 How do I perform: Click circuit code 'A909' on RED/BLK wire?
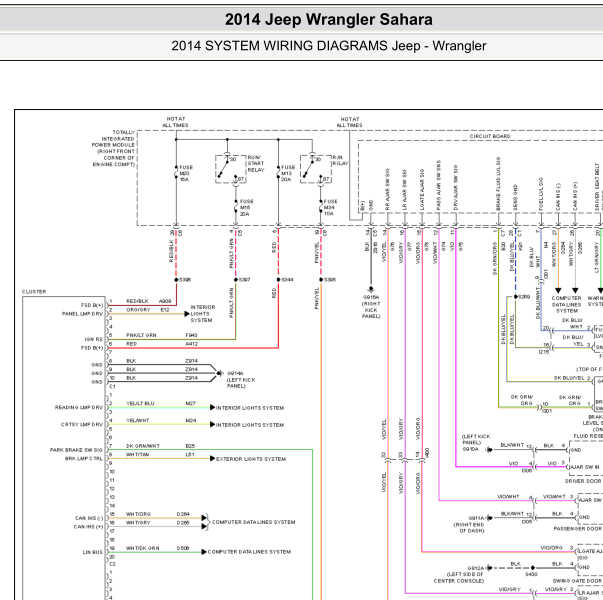click(165, 301)
